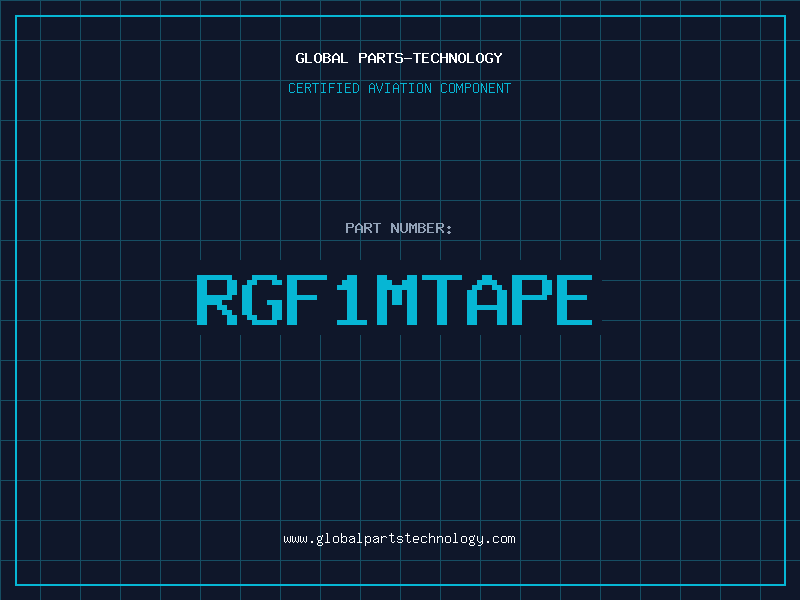Click the letter M in part number
800x600 pixels.
coord(396,300)
